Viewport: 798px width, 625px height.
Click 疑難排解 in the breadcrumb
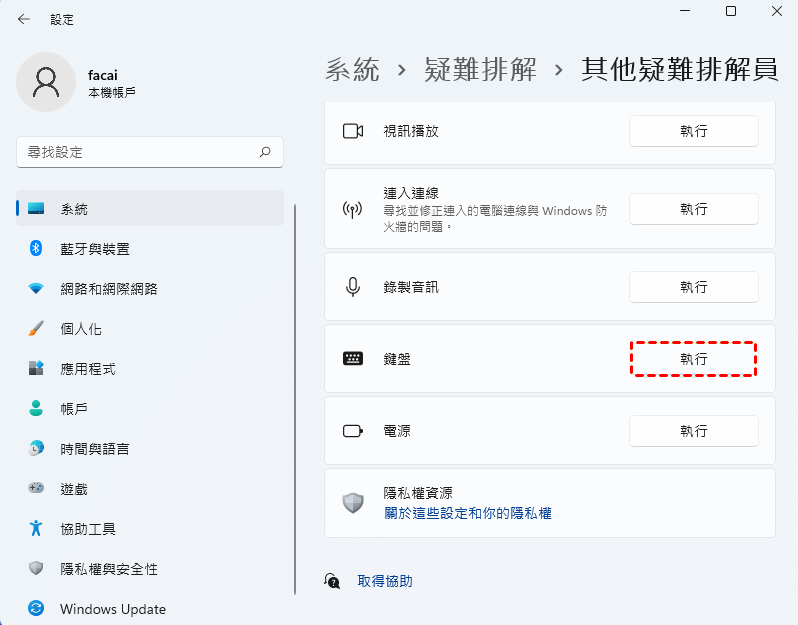coord(480,69)
